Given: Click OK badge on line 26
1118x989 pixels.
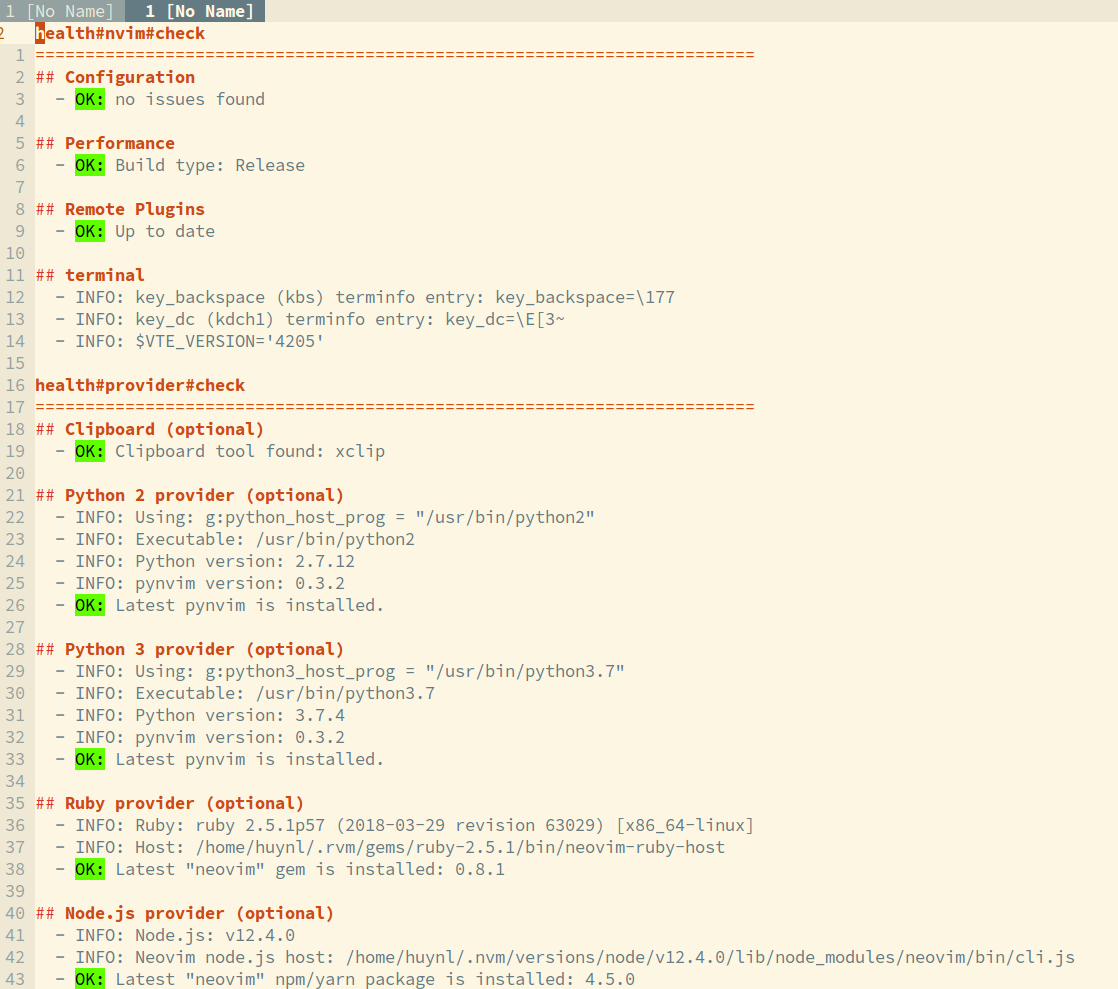Looking at the screenshot, I should coord(90,605).
